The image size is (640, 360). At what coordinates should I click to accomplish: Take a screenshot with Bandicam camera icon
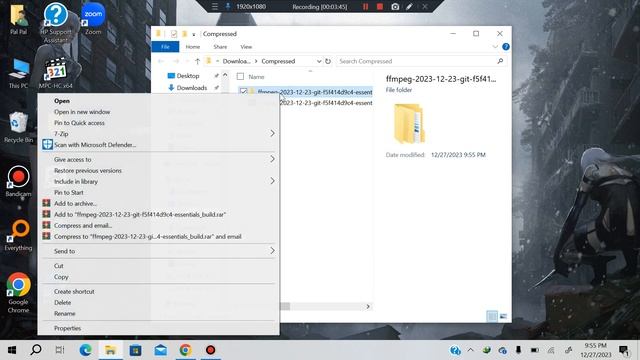coord(395,7)
